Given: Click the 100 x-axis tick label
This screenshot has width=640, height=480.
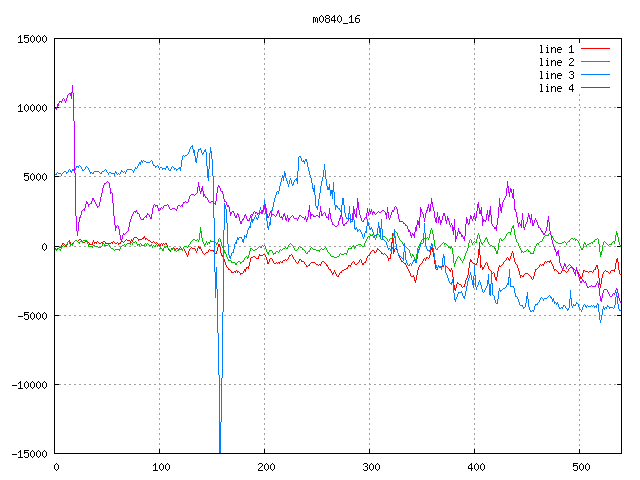Looking at the screenshot, I should pyautogui.click(x=160, y=467).
